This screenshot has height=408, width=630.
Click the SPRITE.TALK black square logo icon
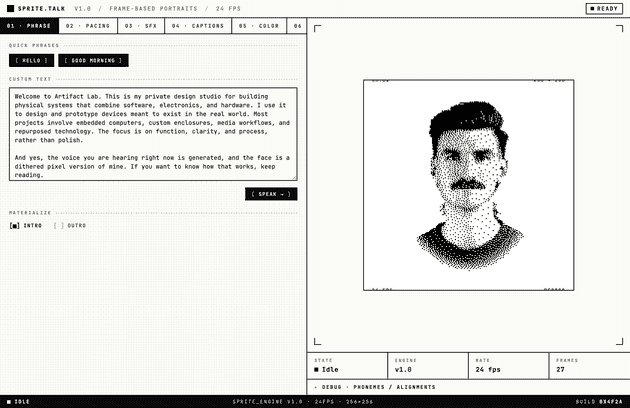click(10, 8)
